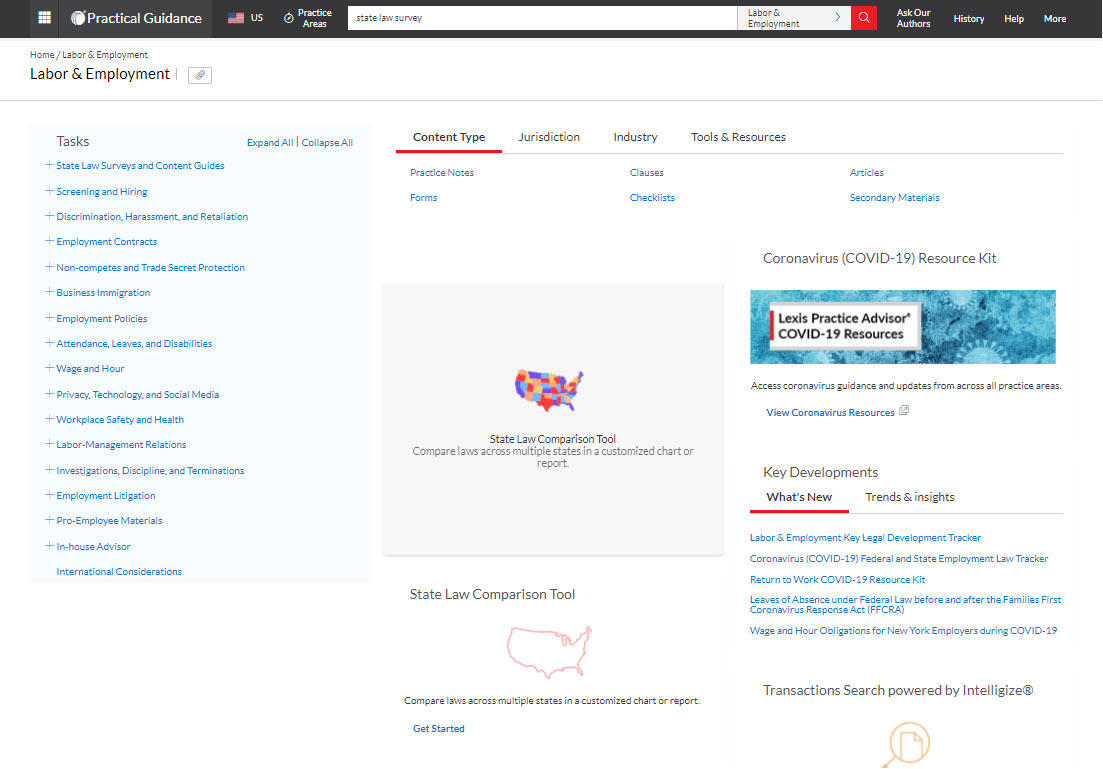Expand Privacy, Technology, and Social Media plus

coord(49,393)
